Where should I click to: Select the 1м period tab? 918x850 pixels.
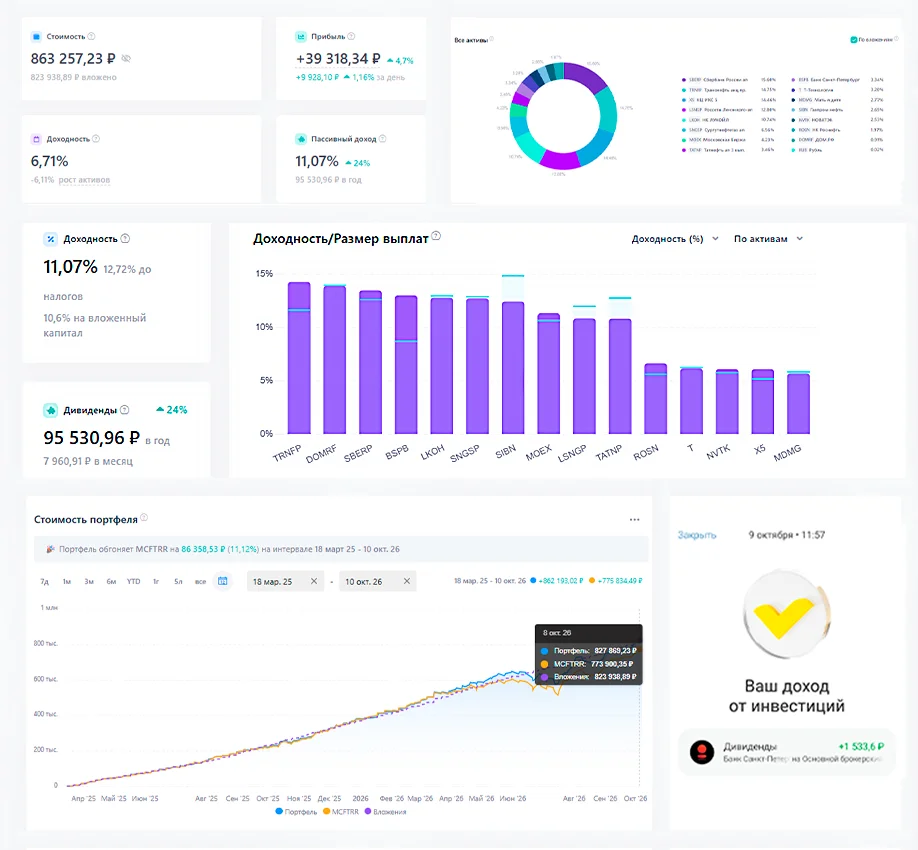67,581
